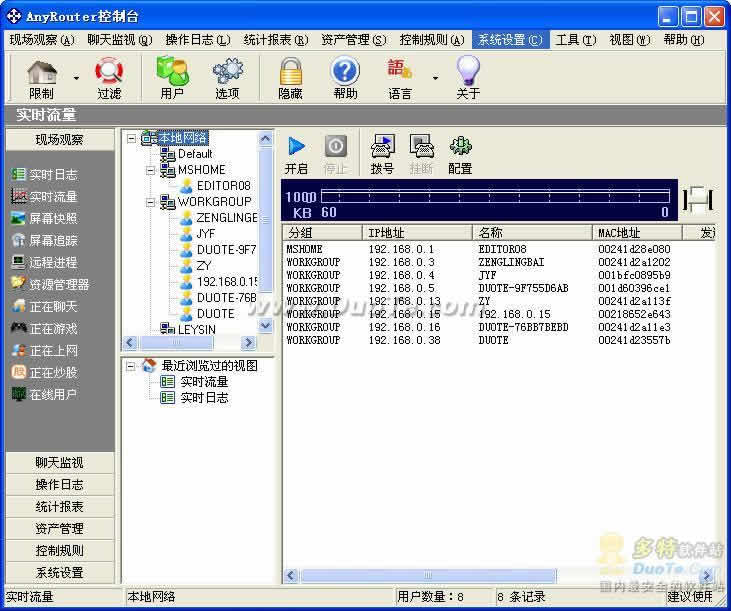
Task: Open the dropdown arrow beside 语言
Action: pyautogui.click(x=435, y=78)
